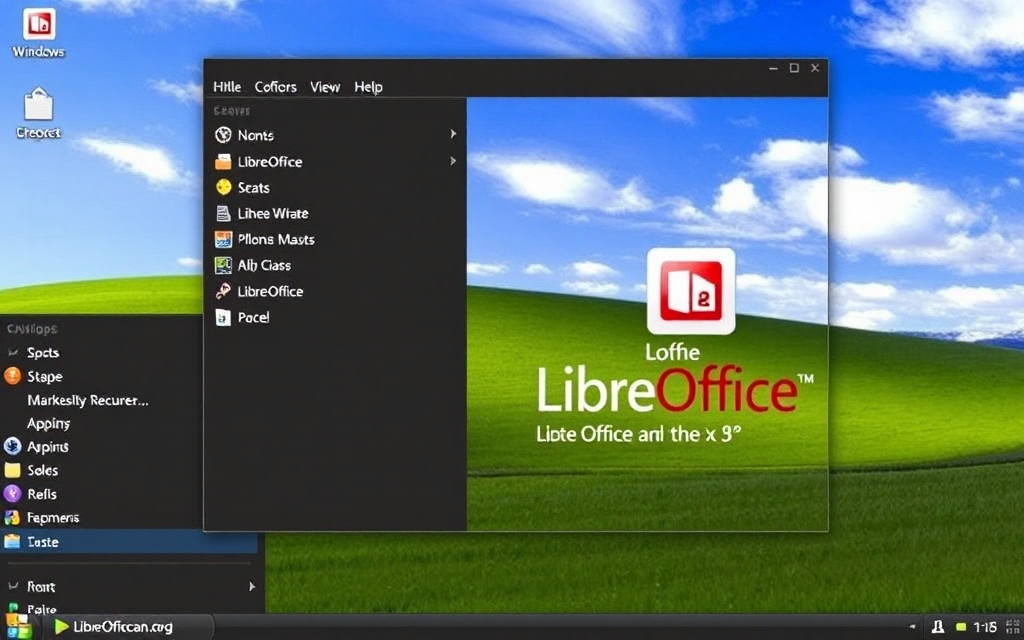Screen dimensions: 1024x640
Task: Expand the LibreOffice submenu arrow
Action: 453,161
